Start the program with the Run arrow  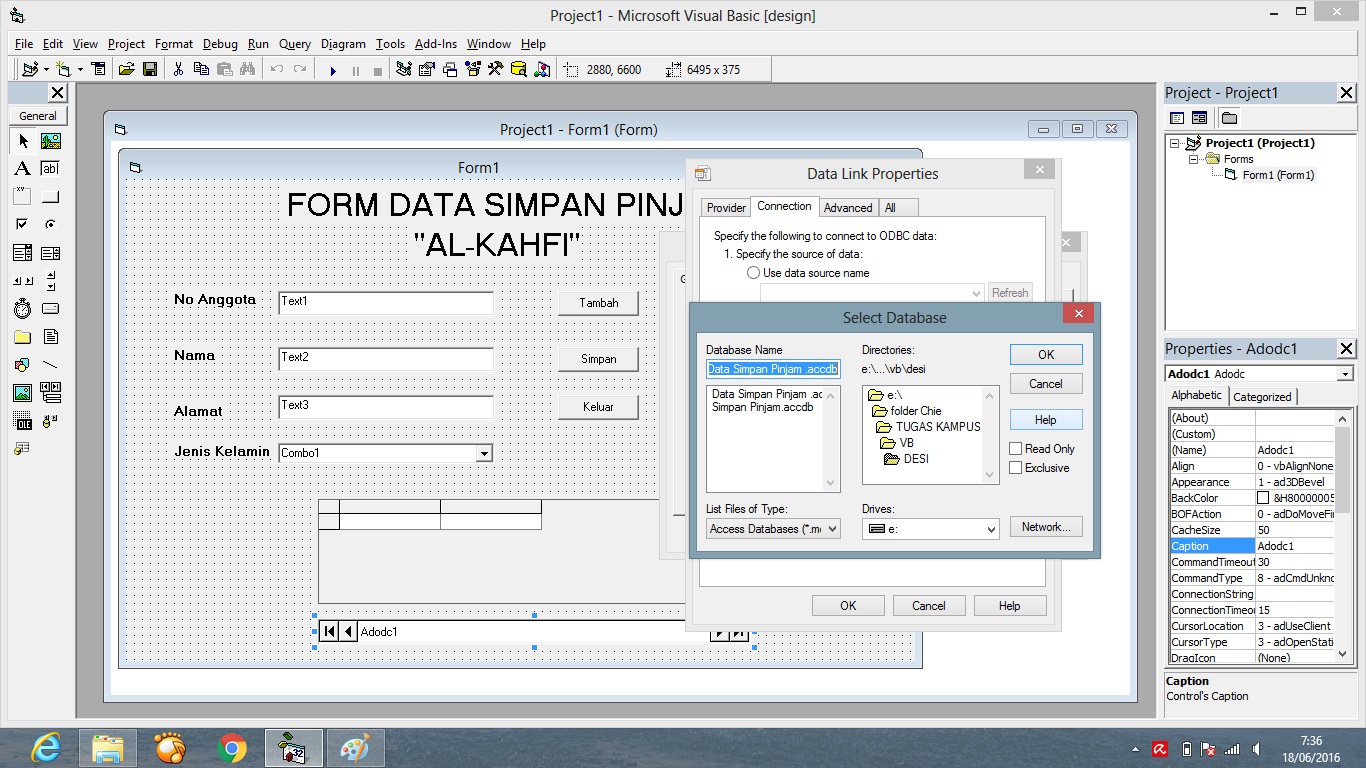(x=333, y=70)
